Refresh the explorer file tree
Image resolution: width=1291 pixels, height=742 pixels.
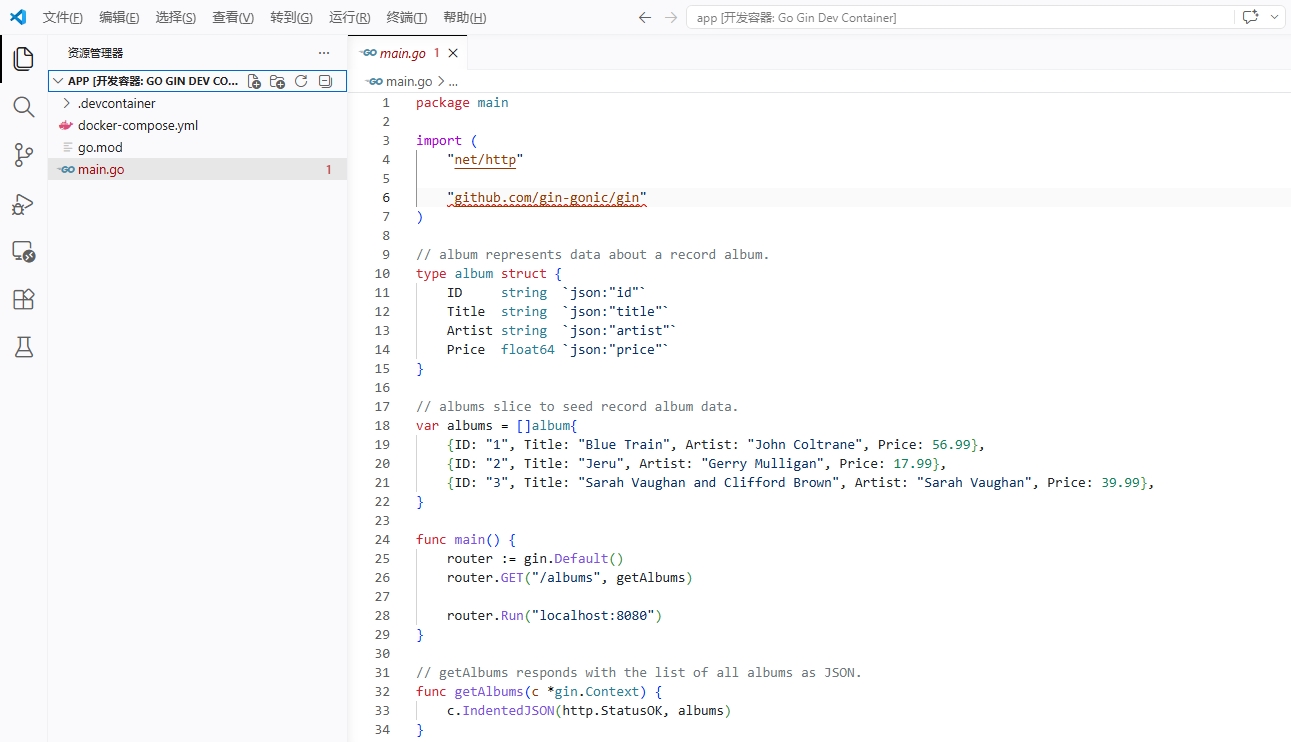(x=301, y=81)
